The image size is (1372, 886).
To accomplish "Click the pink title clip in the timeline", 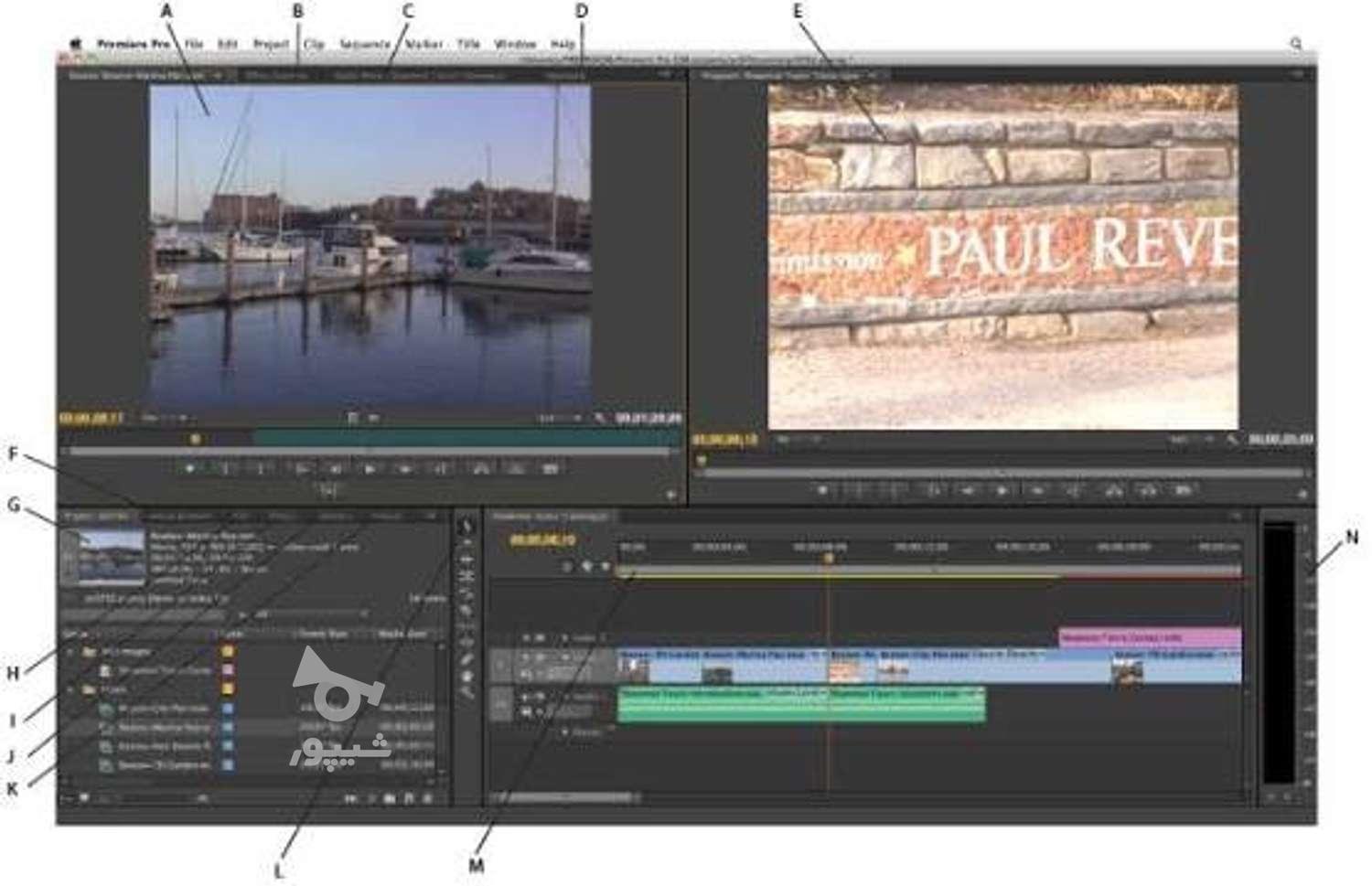I will point(1149,637).
